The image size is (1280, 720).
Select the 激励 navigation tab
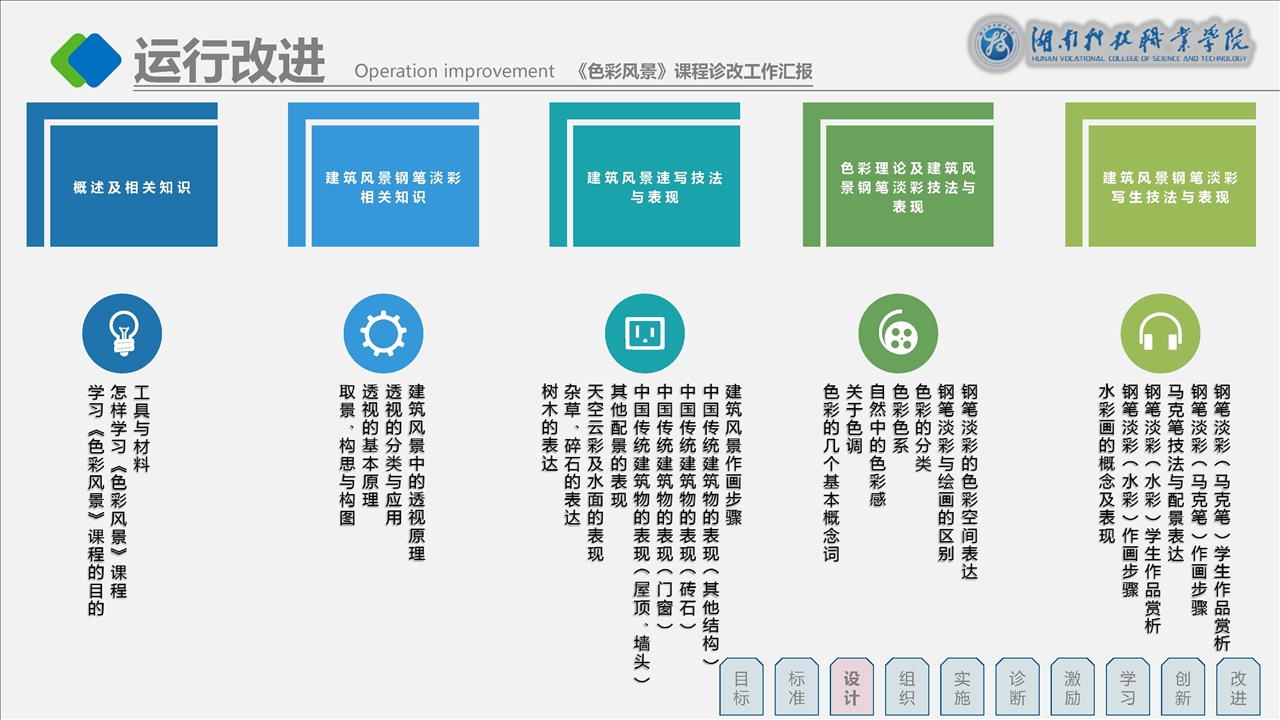(1072, 688)
